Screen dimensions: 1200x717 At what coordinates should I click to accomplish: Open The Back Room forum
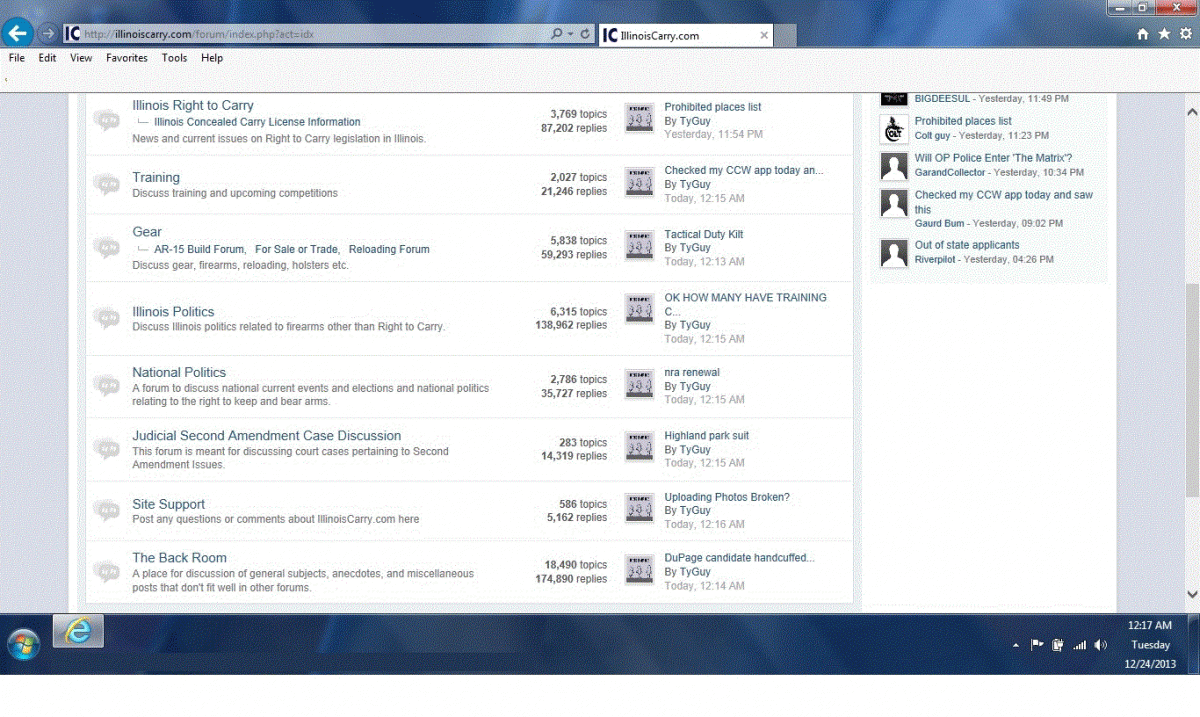pos(180,558)
